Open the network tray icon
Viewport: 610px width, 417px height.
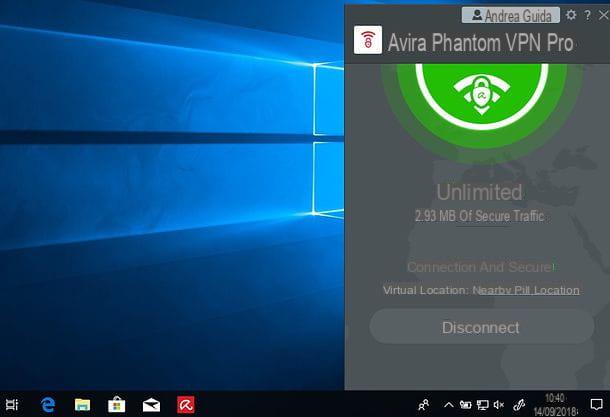(482, 405)
